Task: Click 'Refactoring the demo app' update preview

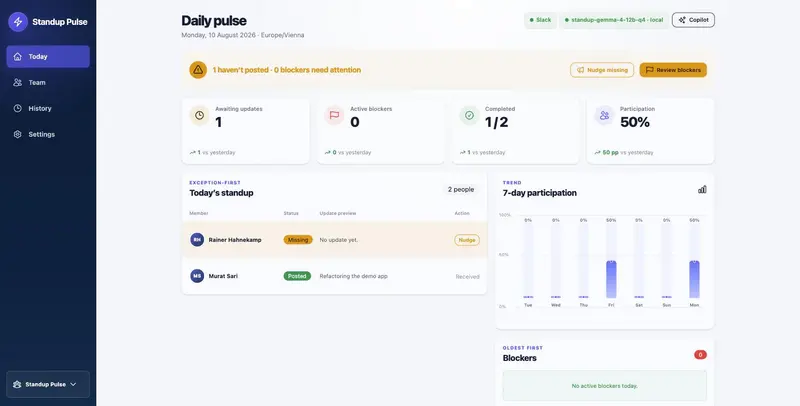Action: (x=354, y=276)
